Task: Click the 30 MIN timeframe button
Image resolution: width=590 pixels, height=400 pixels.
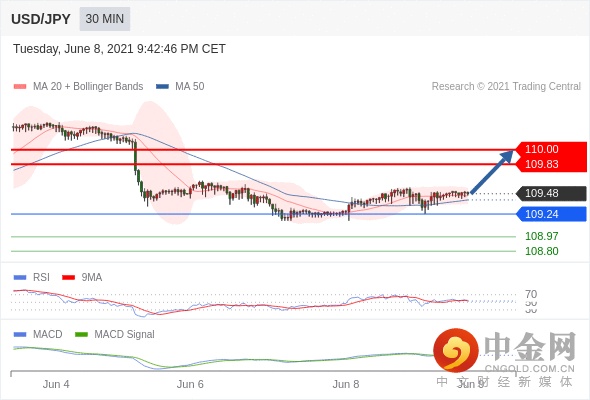Action: 105,19
